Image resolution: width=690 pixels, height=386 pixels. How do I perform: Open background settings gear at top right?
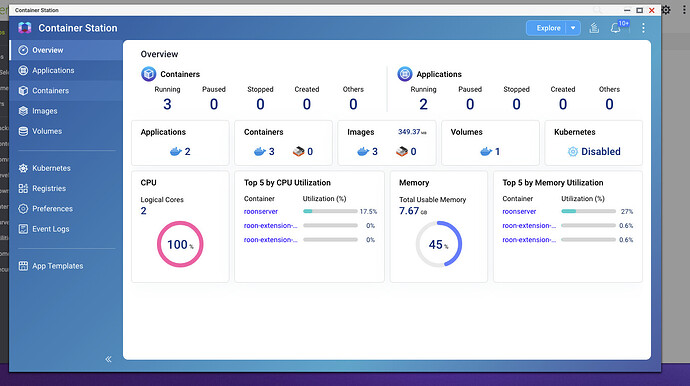click(x=666, y=10)
